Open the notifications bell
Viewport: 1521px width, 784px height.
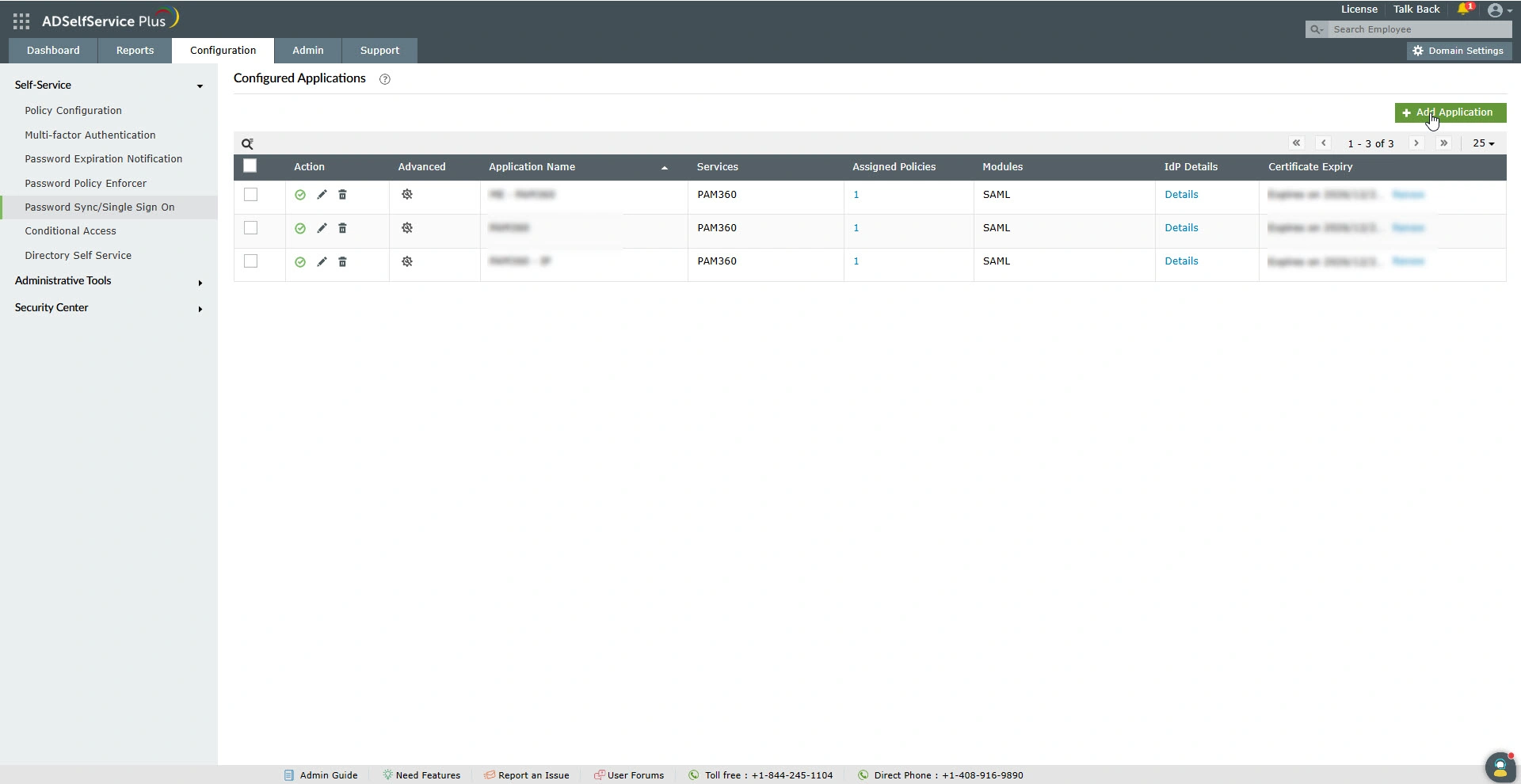click(x=1463, y=10)
